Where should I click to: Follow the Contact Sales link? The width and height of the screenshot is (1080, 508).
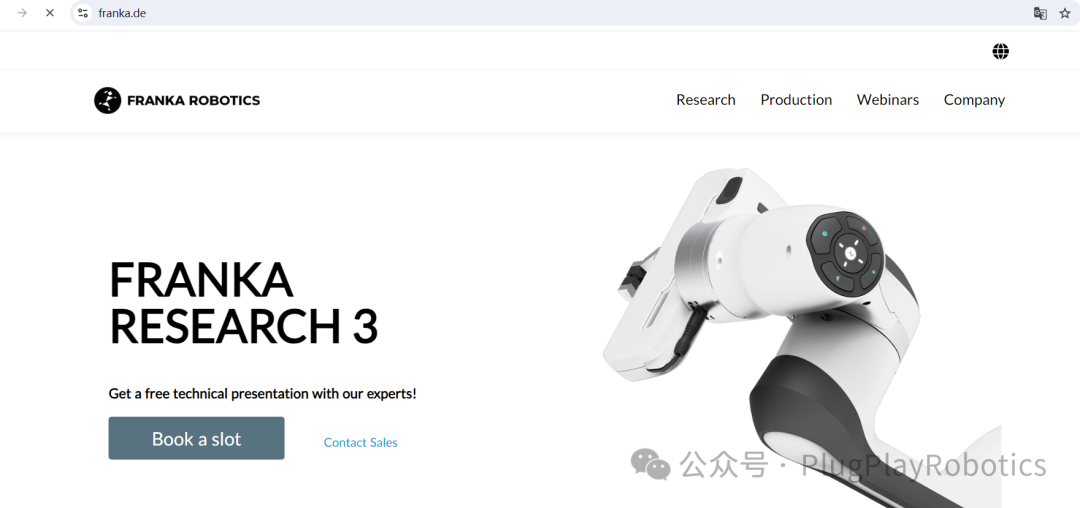[360, 443]
